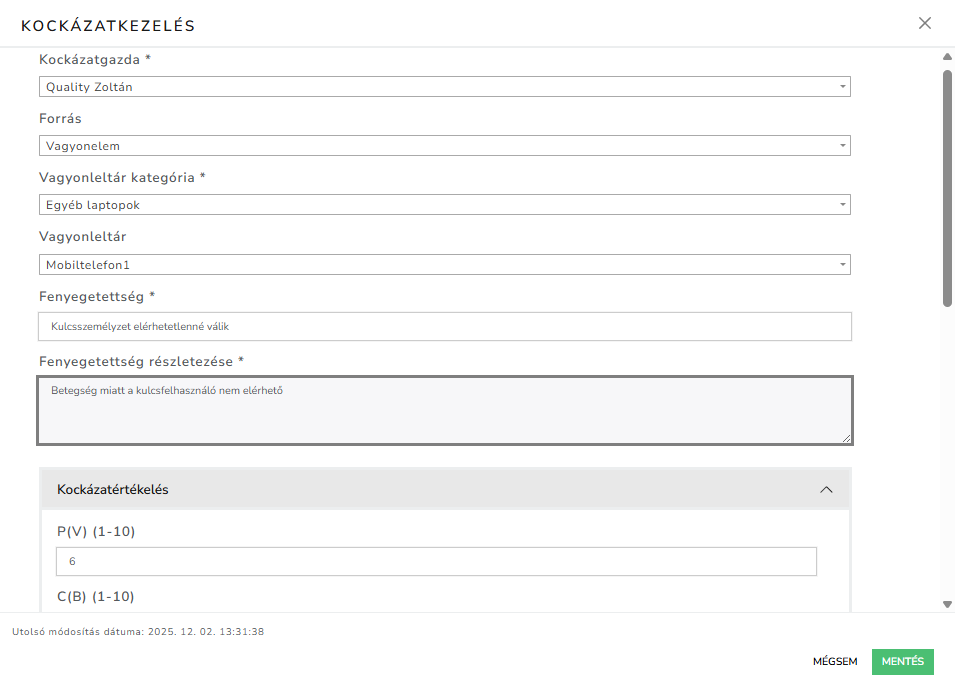Click the dropdown arrow next to Egyéb laptopok
This screenshot has height=689, width=955.
tap(841, 204)
